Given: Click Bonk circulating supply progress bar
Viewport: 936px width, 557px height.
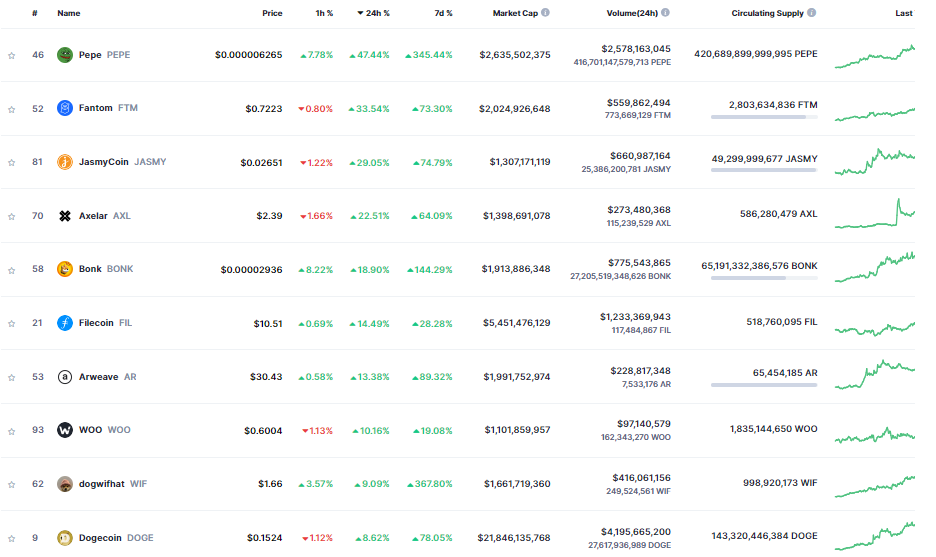Looking at the screenshot, I should point(764,278).
